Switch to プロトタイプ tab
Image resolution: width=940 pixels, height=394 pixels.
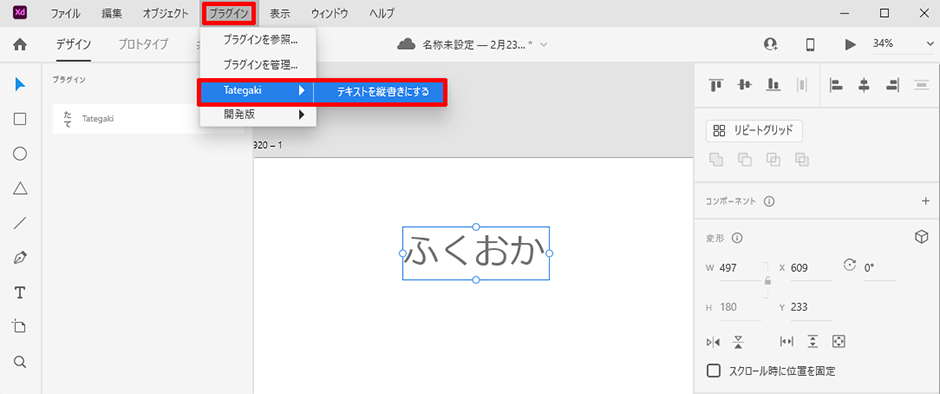click(143, 44)
